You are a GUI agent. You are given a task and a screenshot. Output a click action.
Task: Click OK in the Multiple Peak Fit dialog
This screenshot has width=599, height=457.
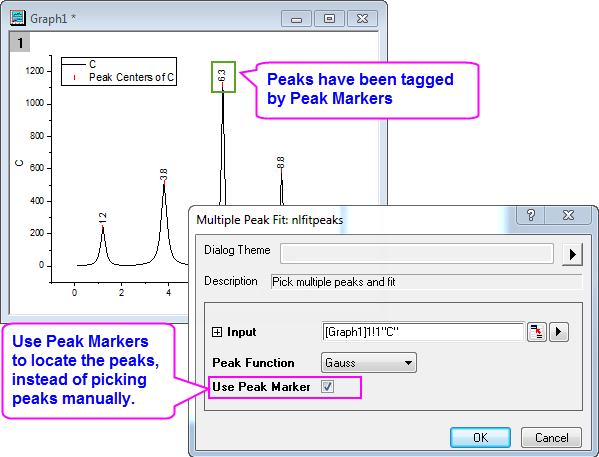[x=480, y=438]
